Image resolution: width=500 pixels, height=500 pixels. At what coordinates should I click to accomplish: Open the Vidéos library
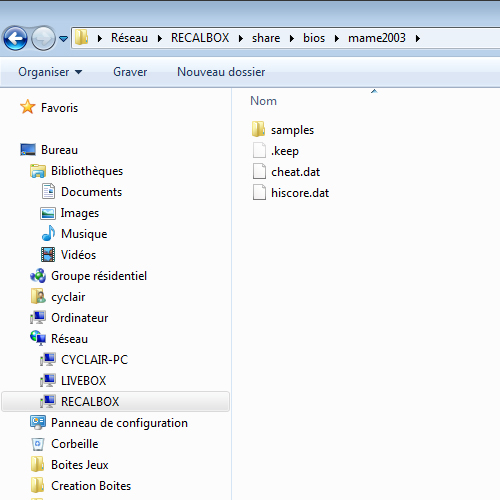78,255
